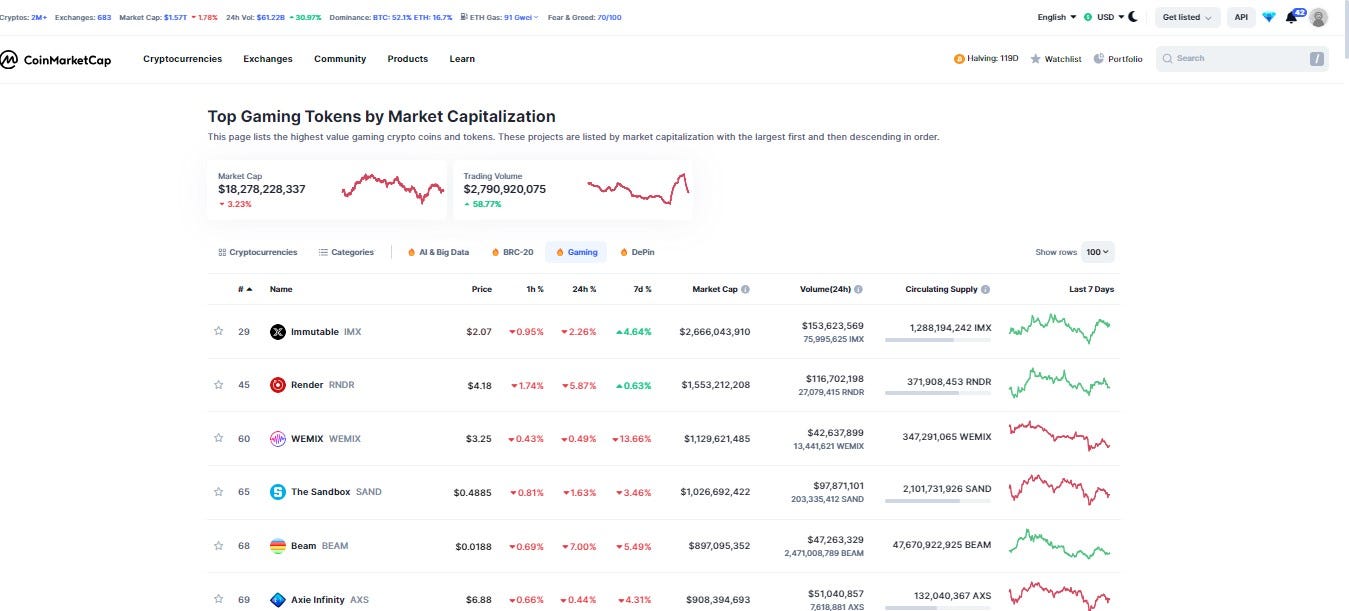Add Beam to watchlist star
The height and width of the screenshot is (611, 1349).
click(218, 546)
